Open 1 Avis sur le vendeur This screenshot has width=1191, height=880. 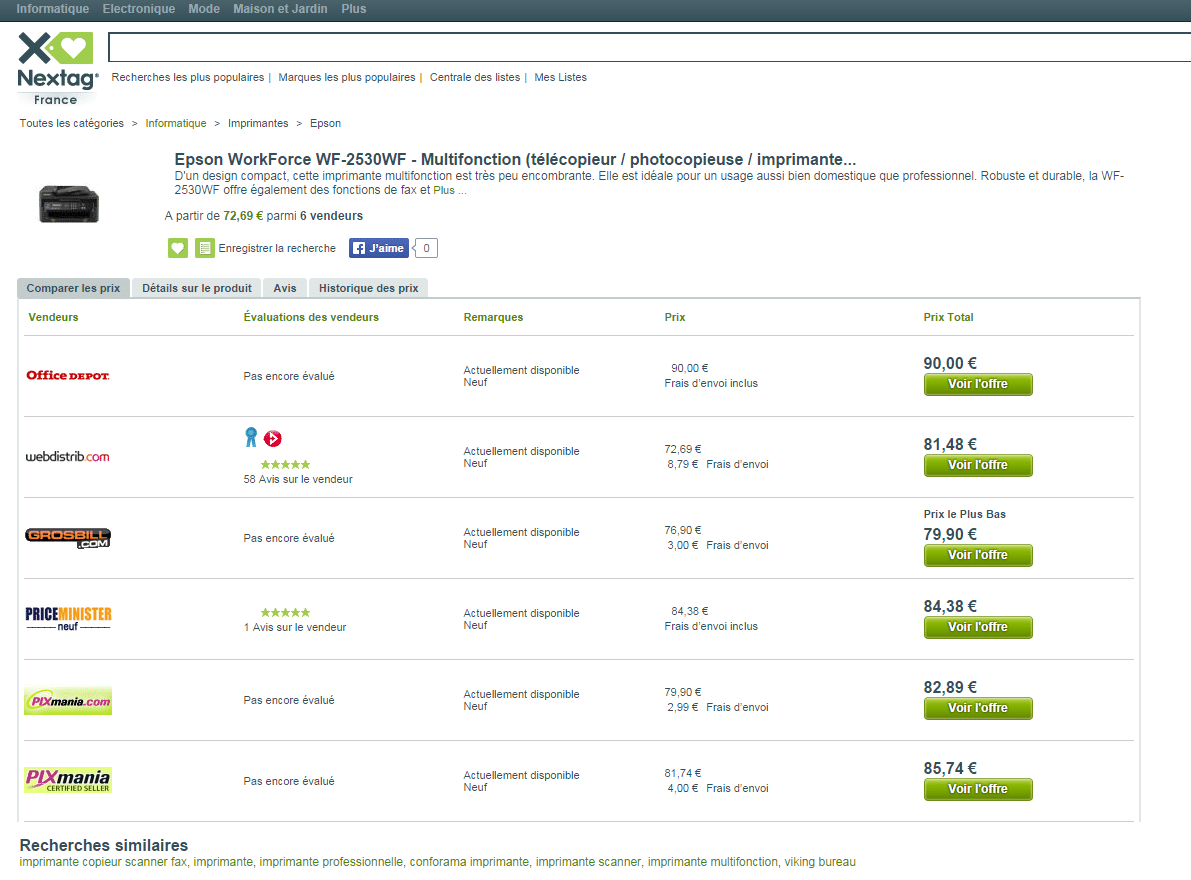(x=295, y=627)
